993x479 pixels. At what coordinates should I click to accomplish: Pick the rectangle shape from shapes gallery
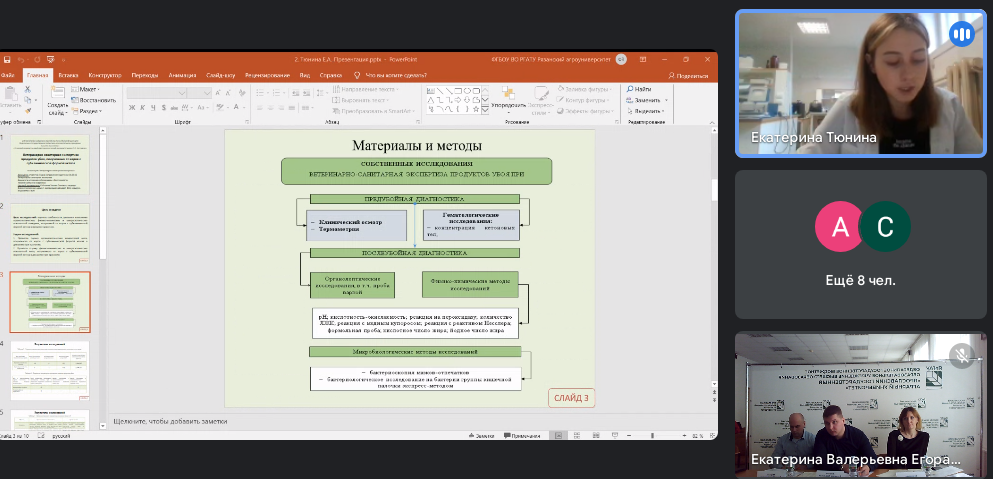coord(459,91)
